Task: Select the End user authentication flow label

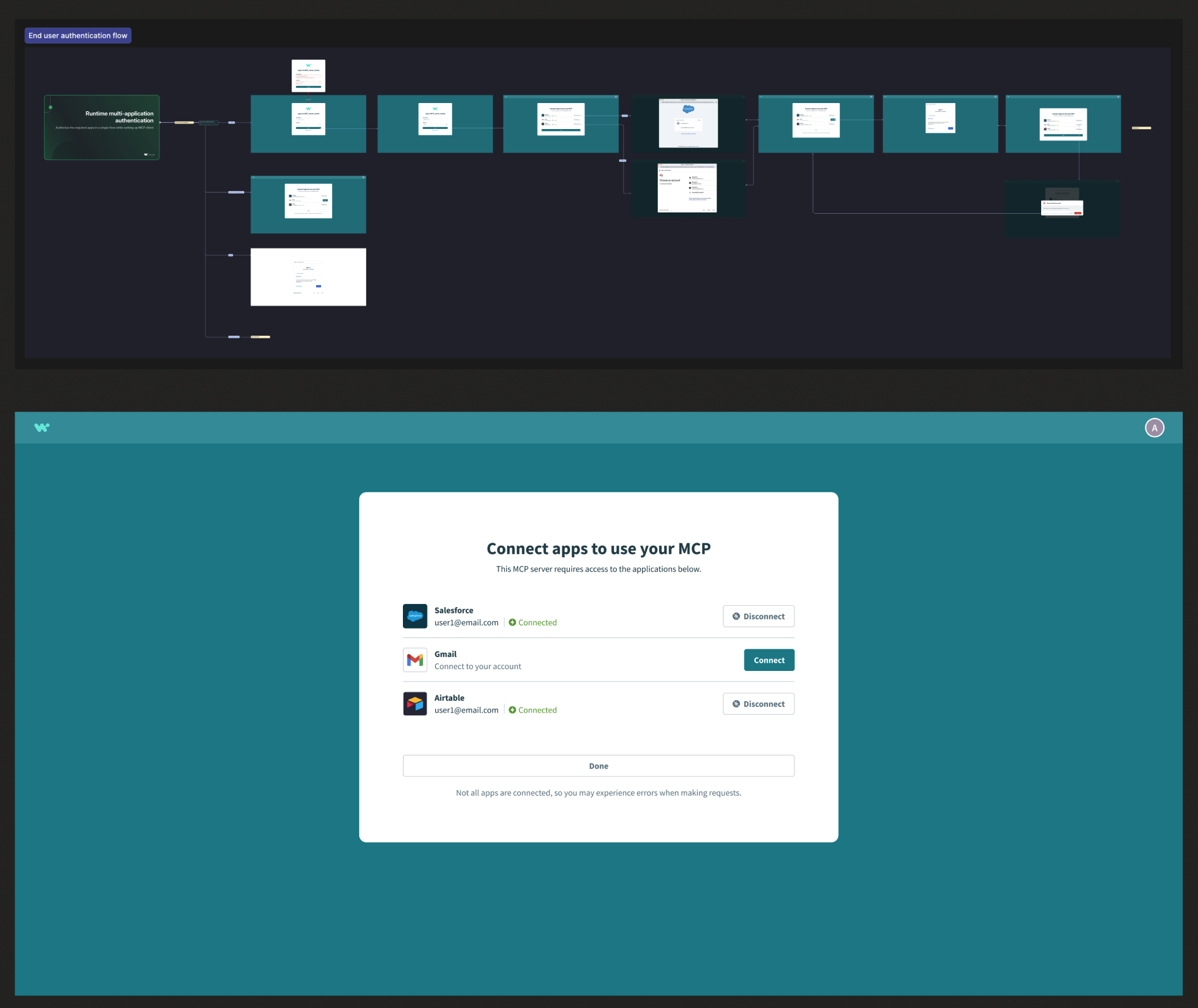Action: tap(78, 35)
